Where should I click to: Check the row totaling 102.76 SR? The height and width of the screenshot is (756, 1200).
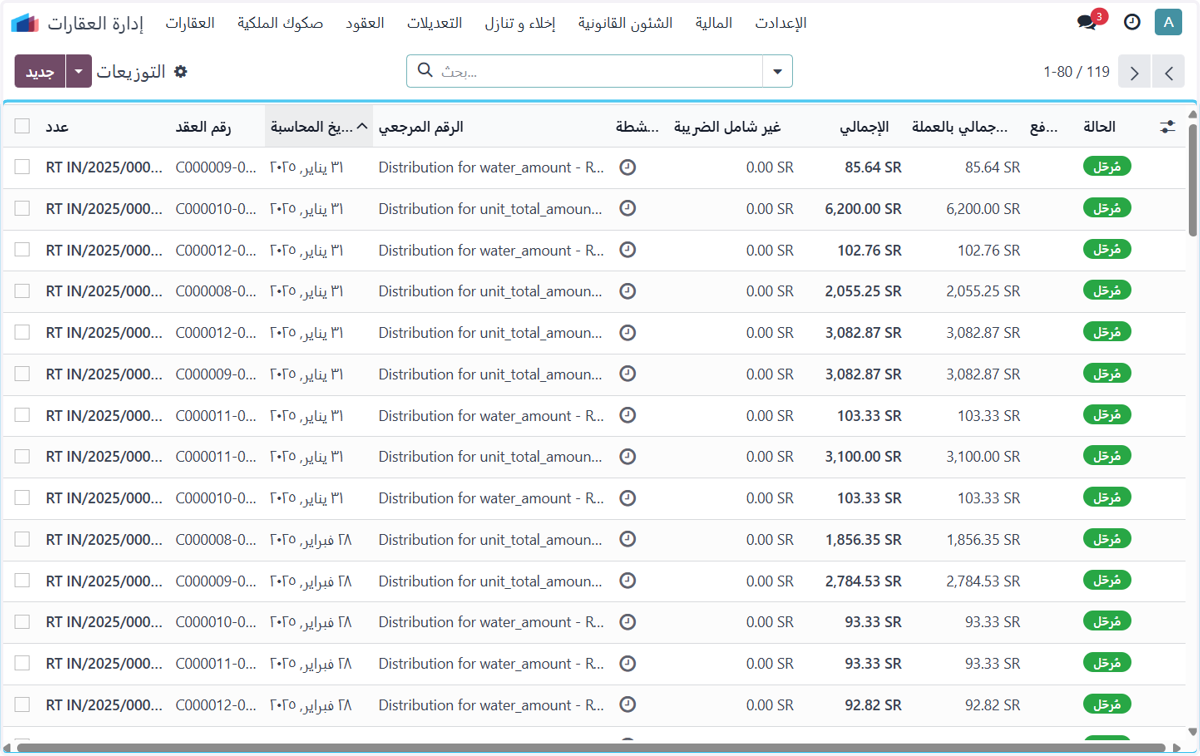click(22, 250)
